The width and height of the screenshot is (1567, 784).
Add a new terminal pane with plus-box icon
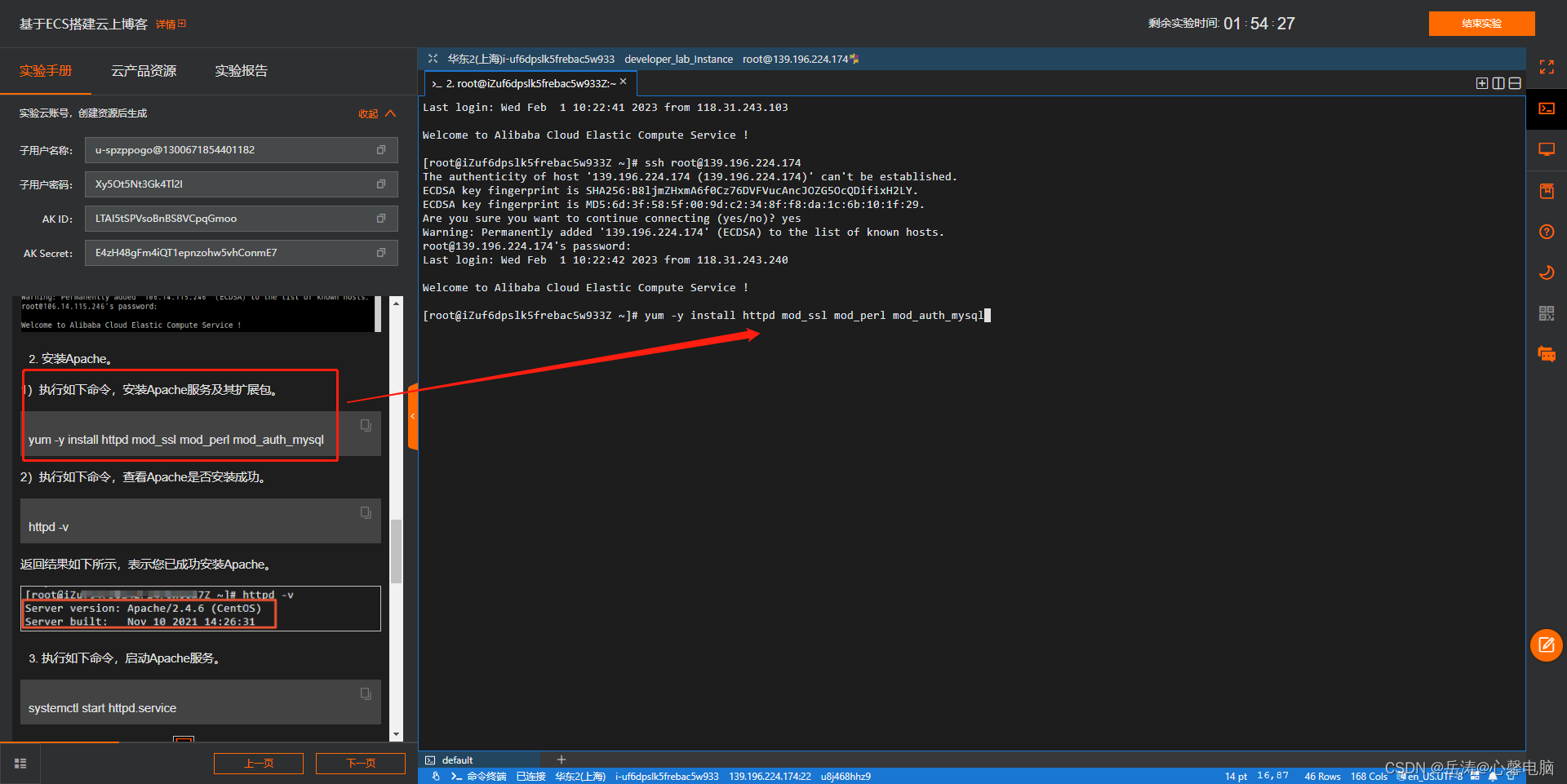pyautogui.click(x=1482, y=83)
